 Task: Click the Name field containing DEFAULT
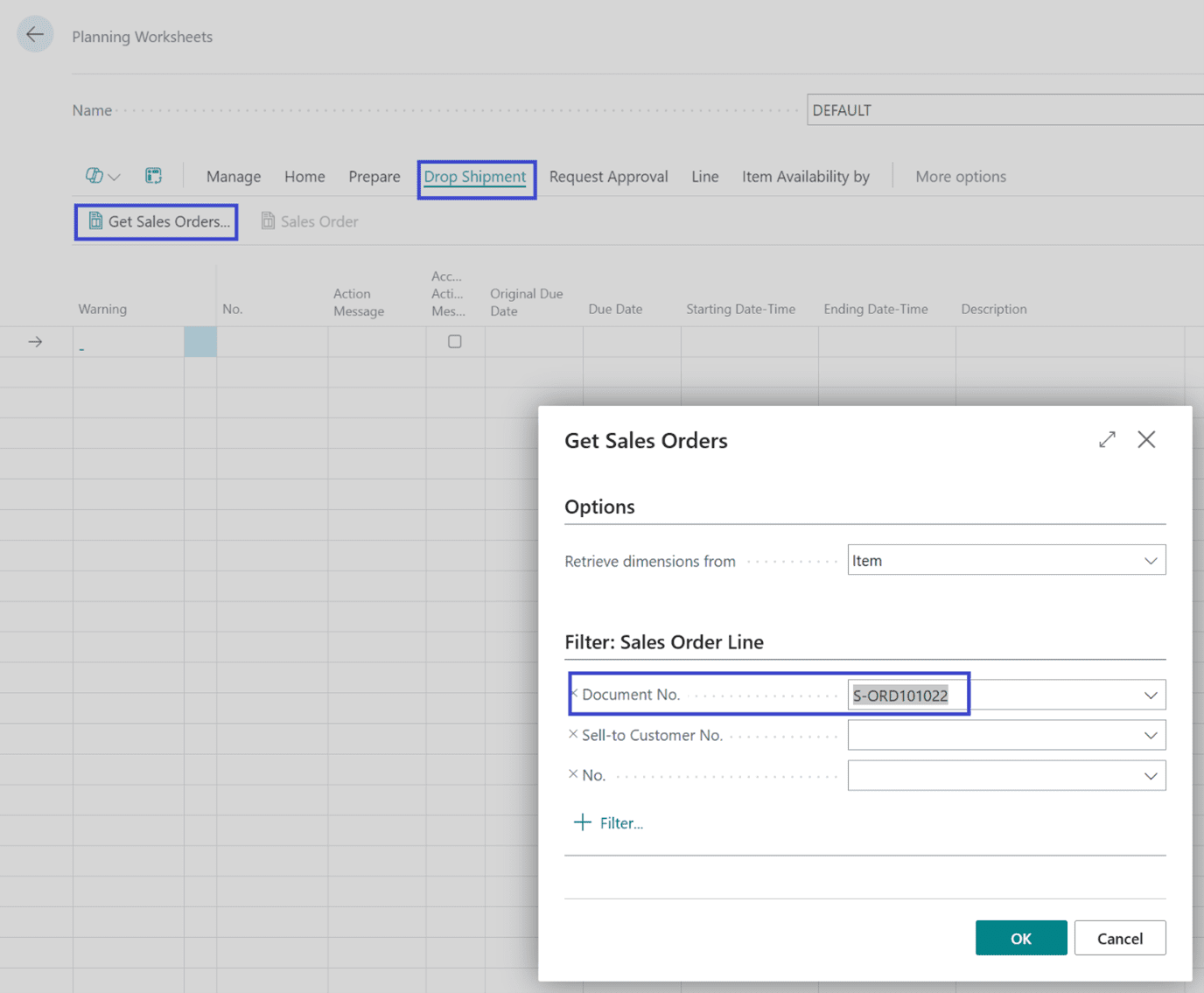click(1004, 110)
